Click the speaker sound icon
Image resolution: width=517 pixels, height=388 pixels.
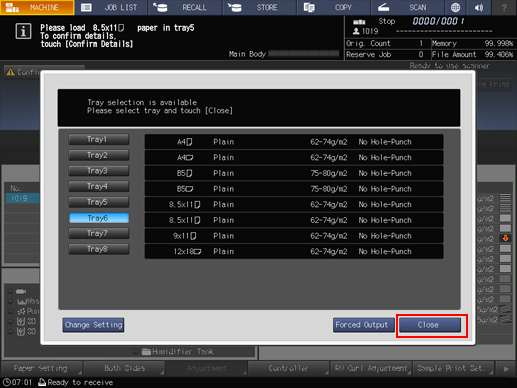click(479, 7)
